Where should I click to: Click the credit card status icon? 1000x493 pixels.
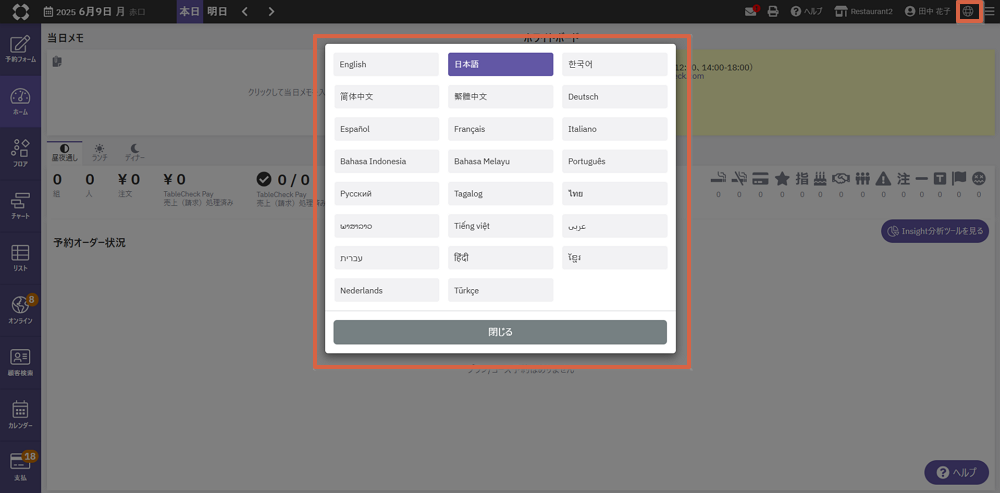760,179
